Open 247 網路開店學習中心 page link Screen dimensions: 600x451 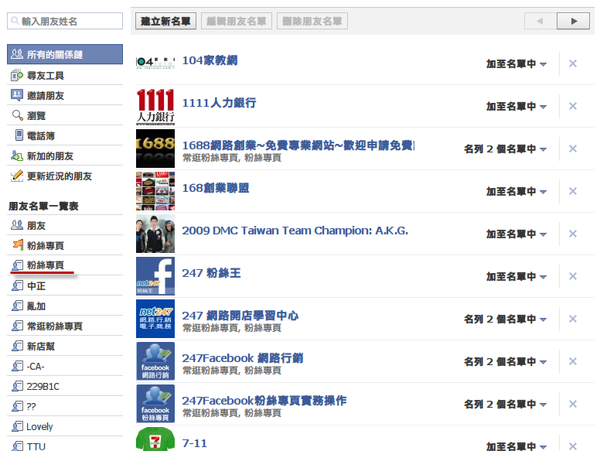point(240,316)
